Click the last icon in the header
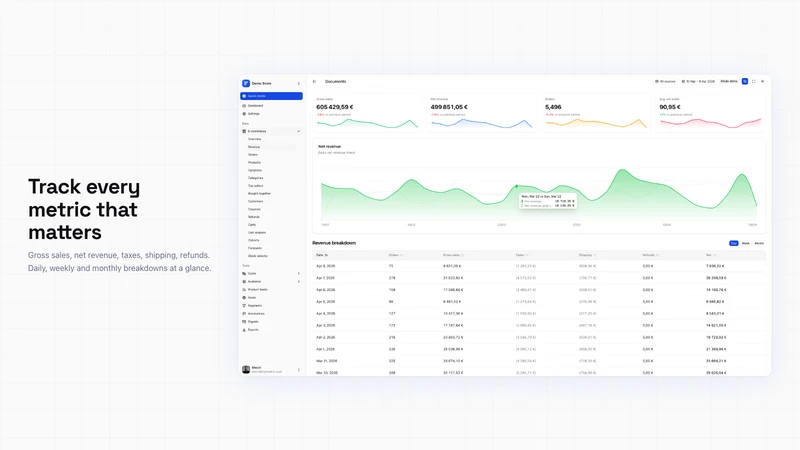The width and height of the screenshot is (800, 450). tap(762, 82)
